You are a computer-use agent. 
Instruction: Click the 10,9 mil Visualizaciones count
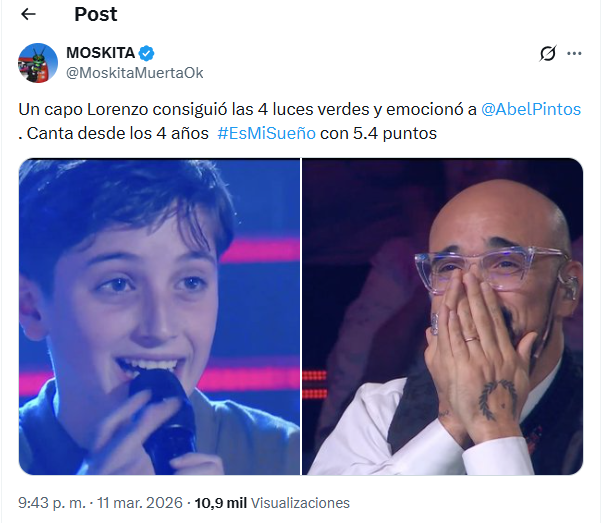click(272, 503)
